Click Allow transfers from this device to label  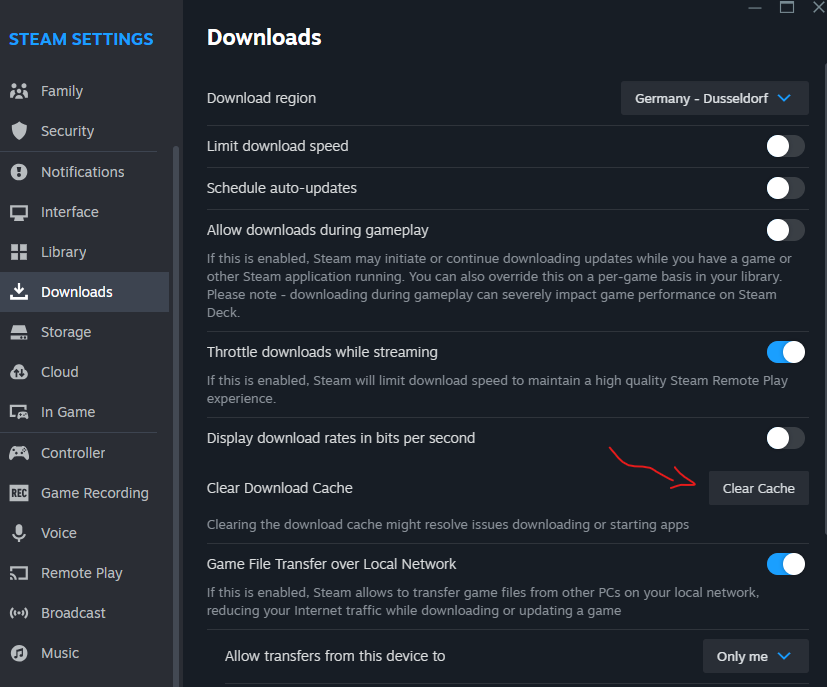[x=335, y=656]
